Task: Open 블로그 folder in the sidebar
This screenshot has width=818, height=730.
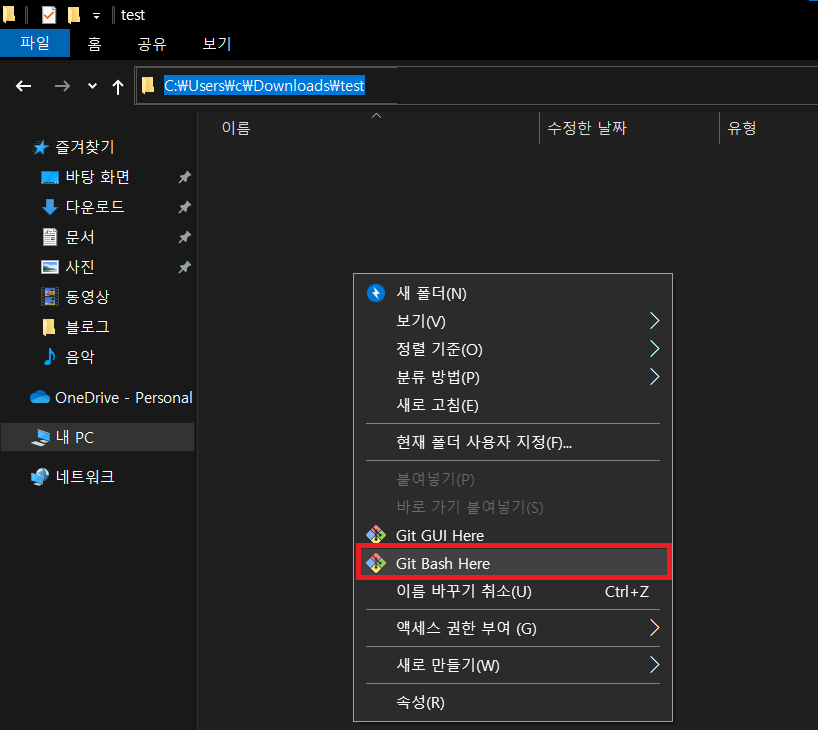Action: point(88,327)
